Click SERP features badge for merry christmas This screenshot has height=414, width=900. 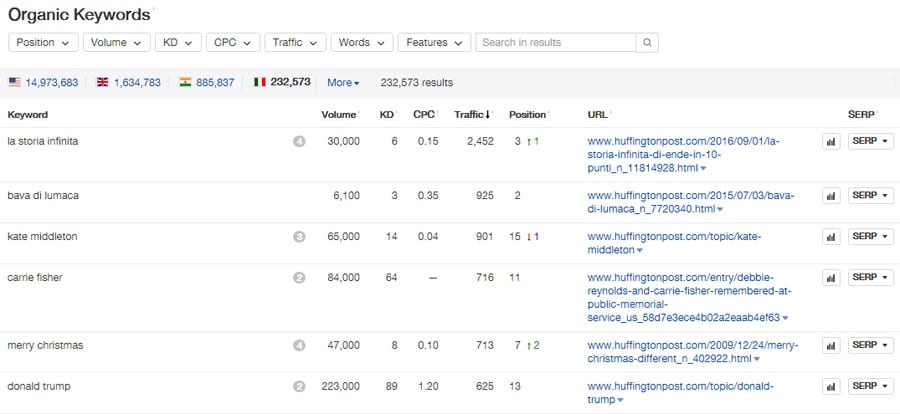299,346
